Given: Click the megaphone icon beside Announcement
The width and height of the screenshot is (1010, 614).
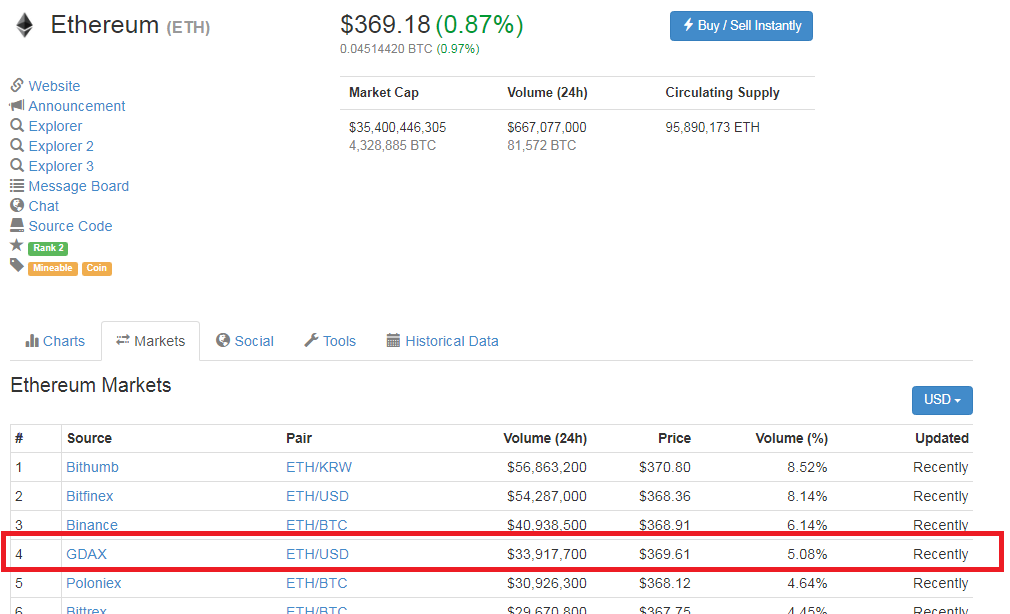Looking at the screenshot, I should [x=17, y=105].
